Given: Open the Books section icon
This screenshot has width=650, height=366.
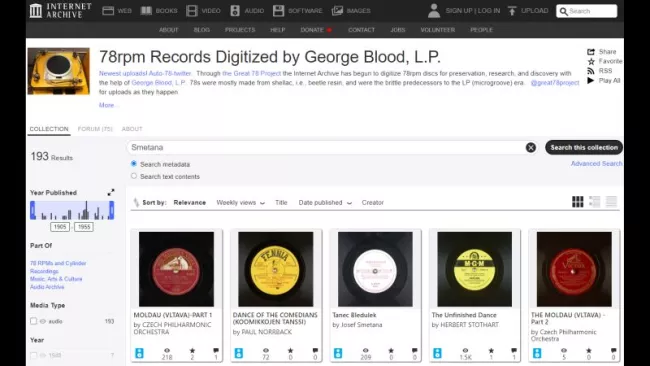Looking at the screenshot, I should pos(146,11).
